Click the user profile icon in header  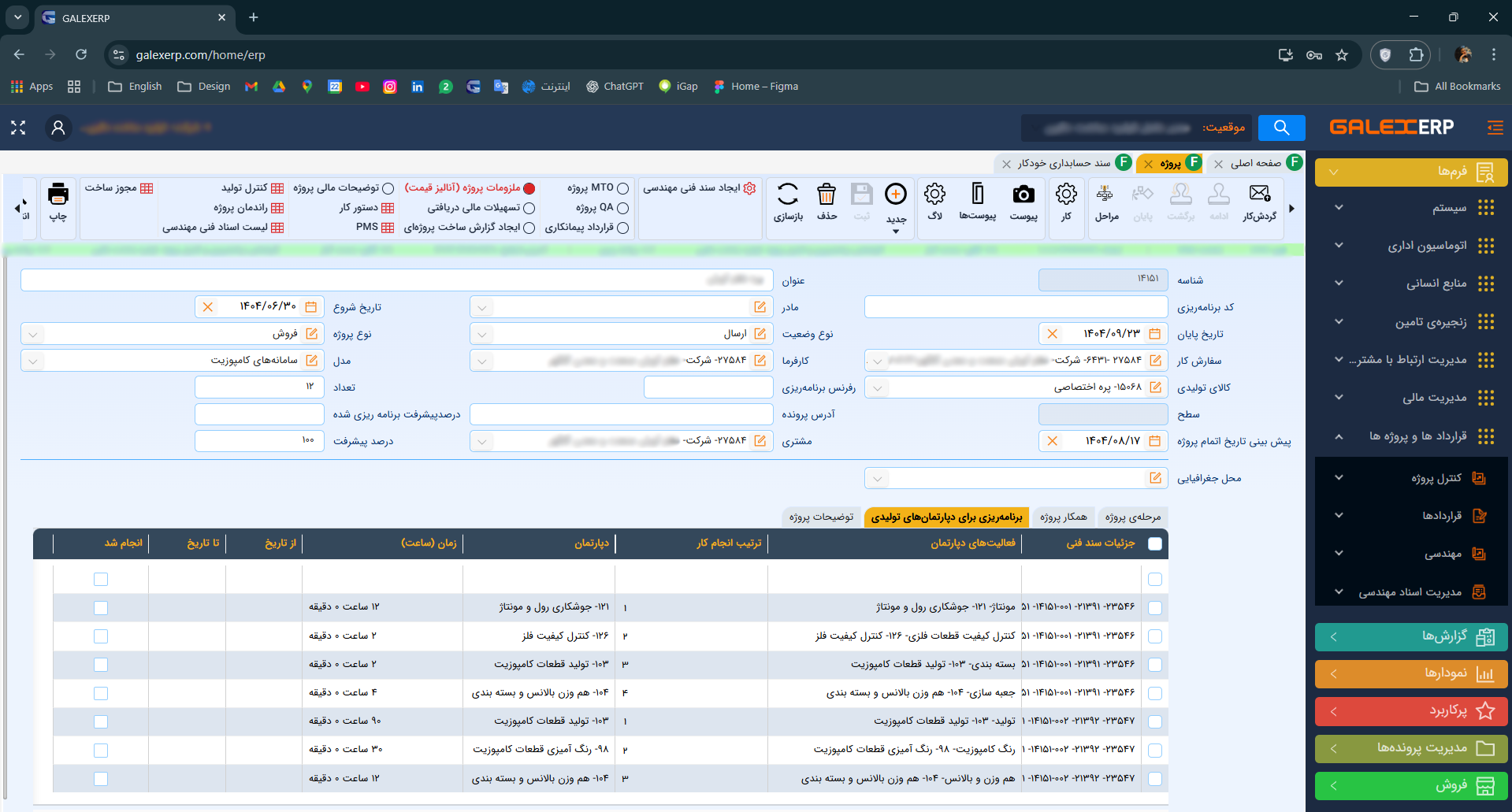click(x=58, y=128)
